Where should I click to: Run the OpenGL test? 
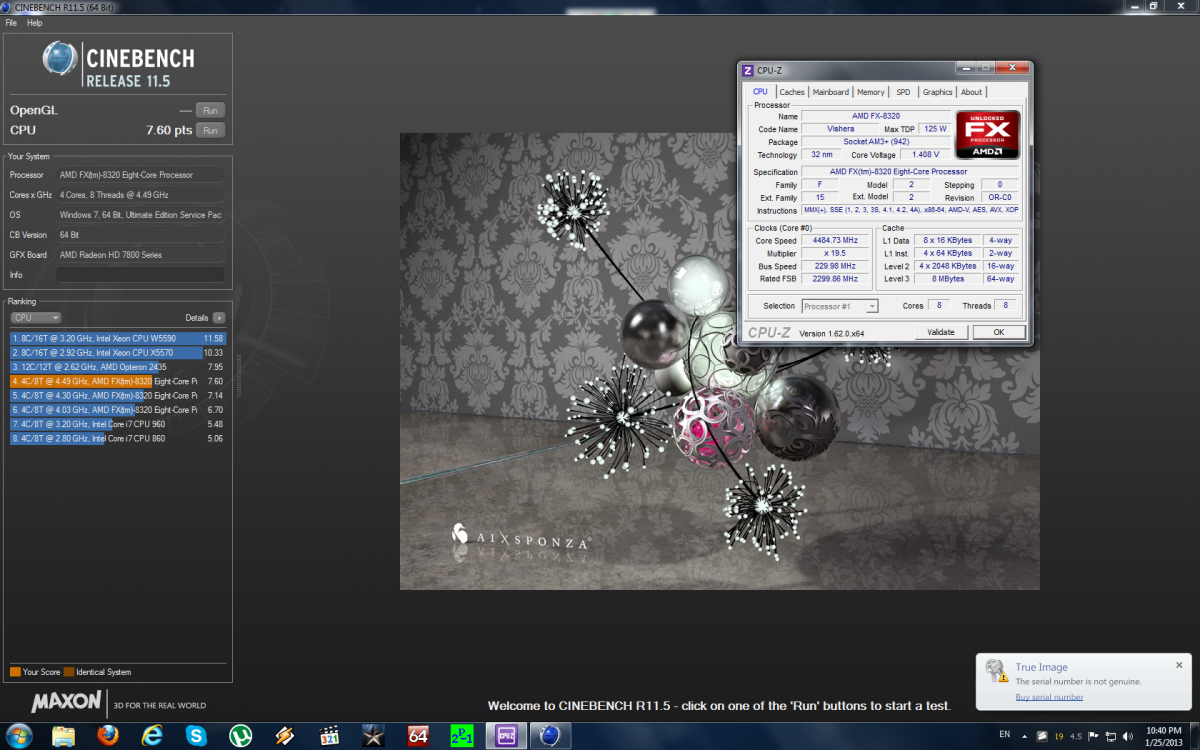210,110
